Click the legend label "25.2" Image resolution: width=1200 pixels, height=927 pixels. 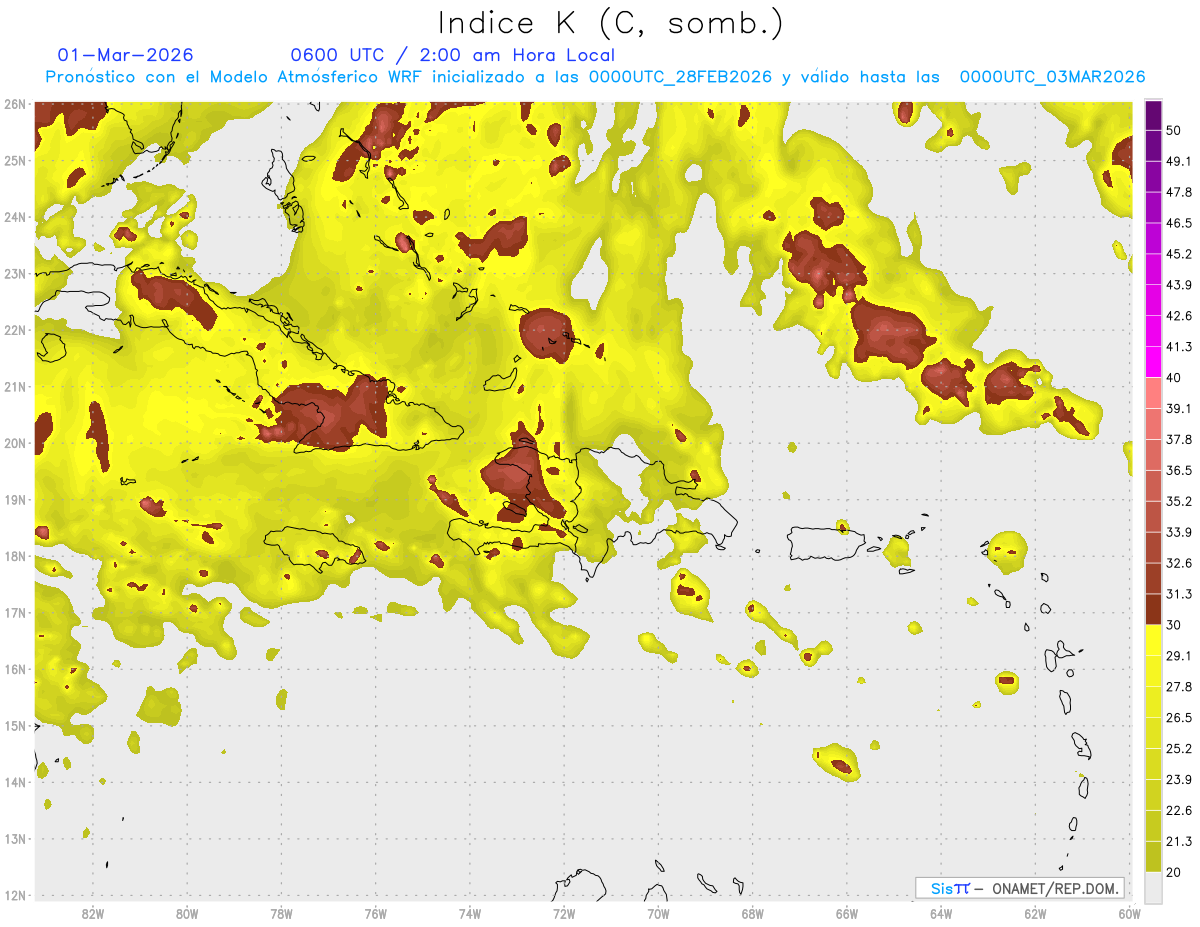(x=1179, y=750)
